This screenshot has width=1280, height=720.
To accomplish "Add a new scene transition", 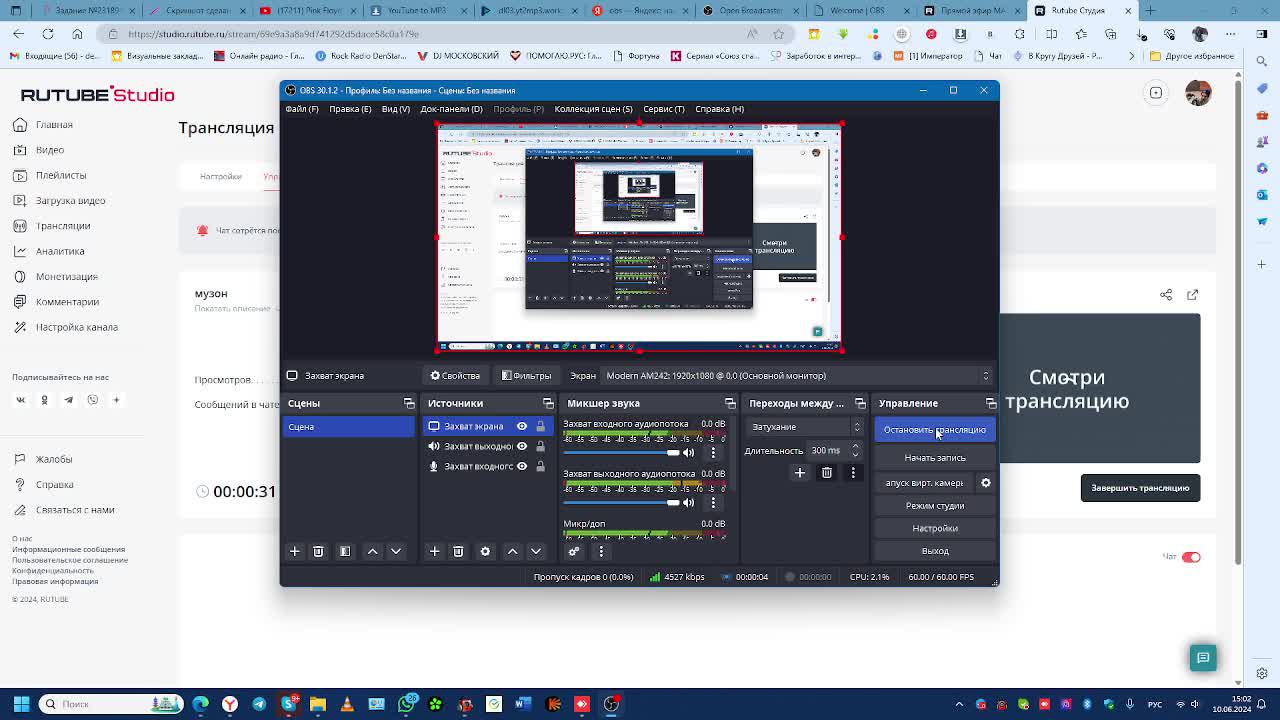I will (799, 473).
